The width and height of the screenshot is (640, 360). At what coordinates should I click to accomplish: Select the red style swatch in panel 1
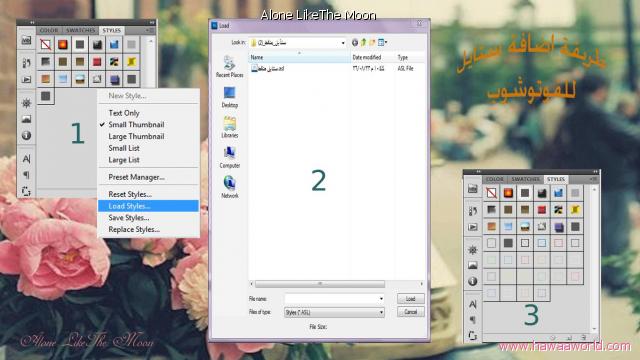click(x=97, y=62)
